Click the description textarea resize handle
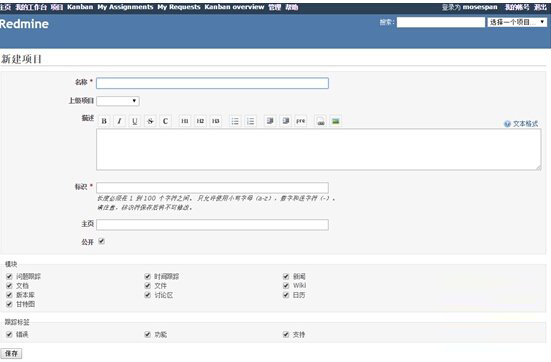This screenshot has height=362, width=551. (x=538, y=167)
